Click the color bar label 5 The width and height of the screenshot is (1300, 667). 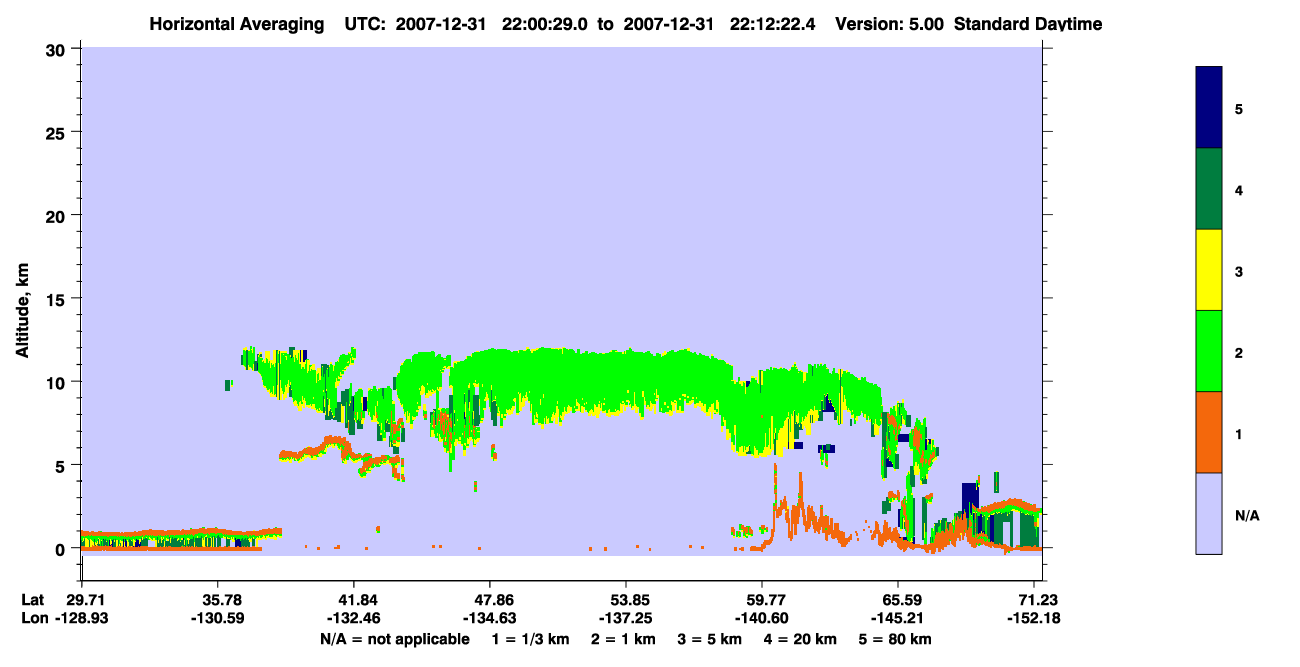coord(1239,108)
